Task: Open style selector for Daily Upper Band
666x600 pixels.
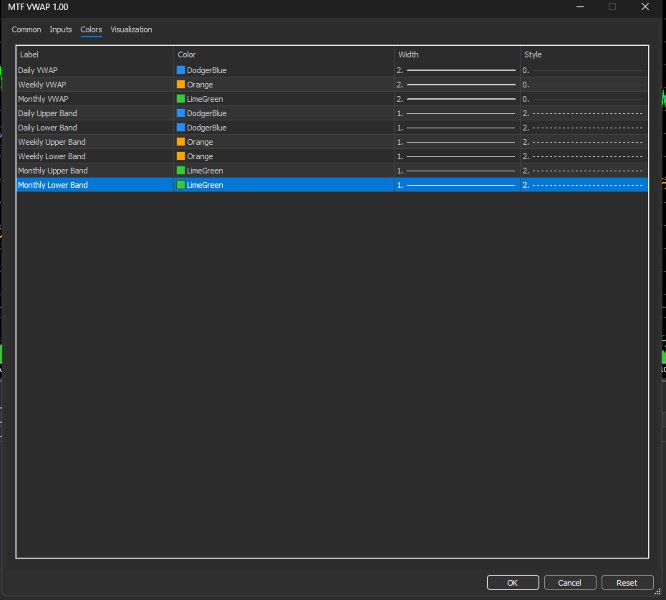Action: (584, 113)
